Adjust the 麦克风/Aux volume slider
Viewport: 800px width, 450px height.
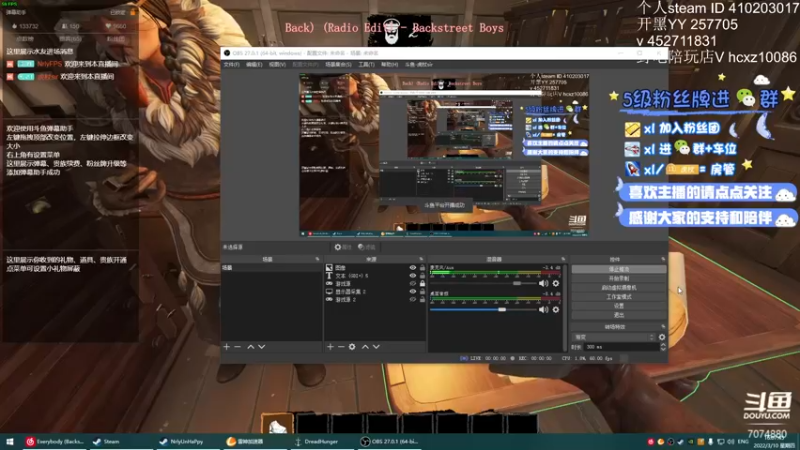[482, 283]
